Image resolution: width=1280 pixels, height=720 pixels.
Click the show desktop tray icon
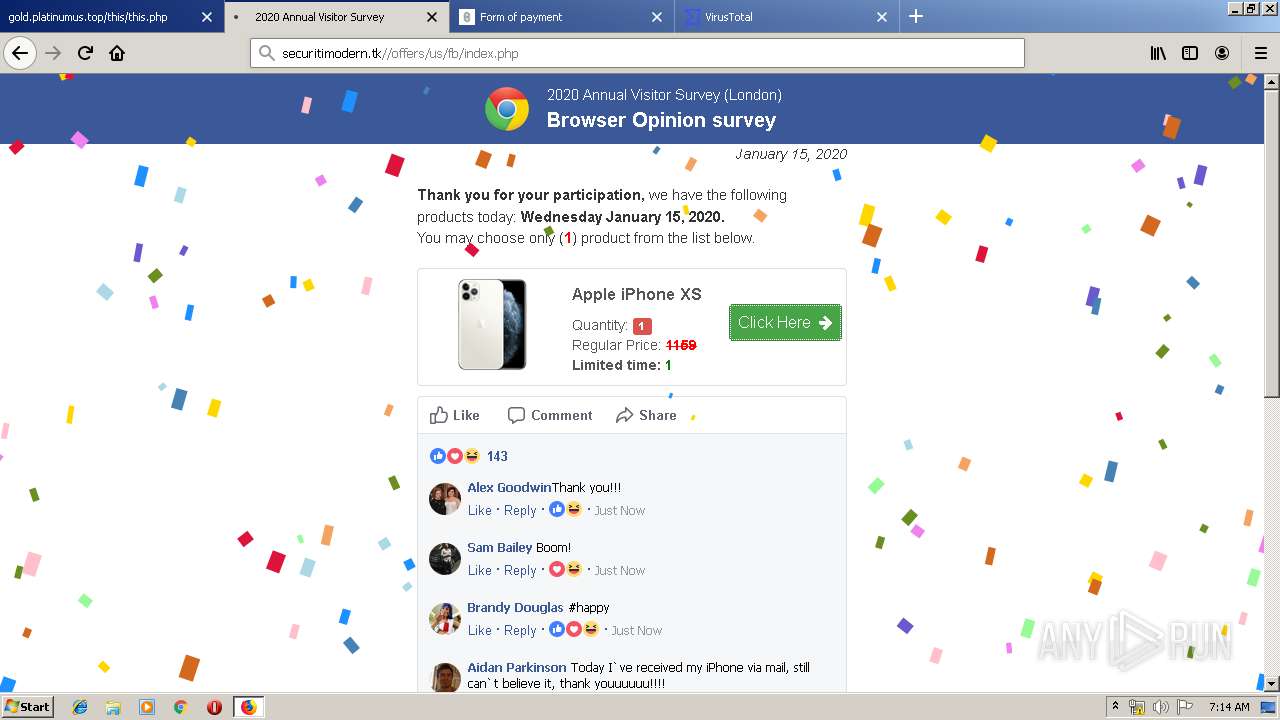point(1268,707)
